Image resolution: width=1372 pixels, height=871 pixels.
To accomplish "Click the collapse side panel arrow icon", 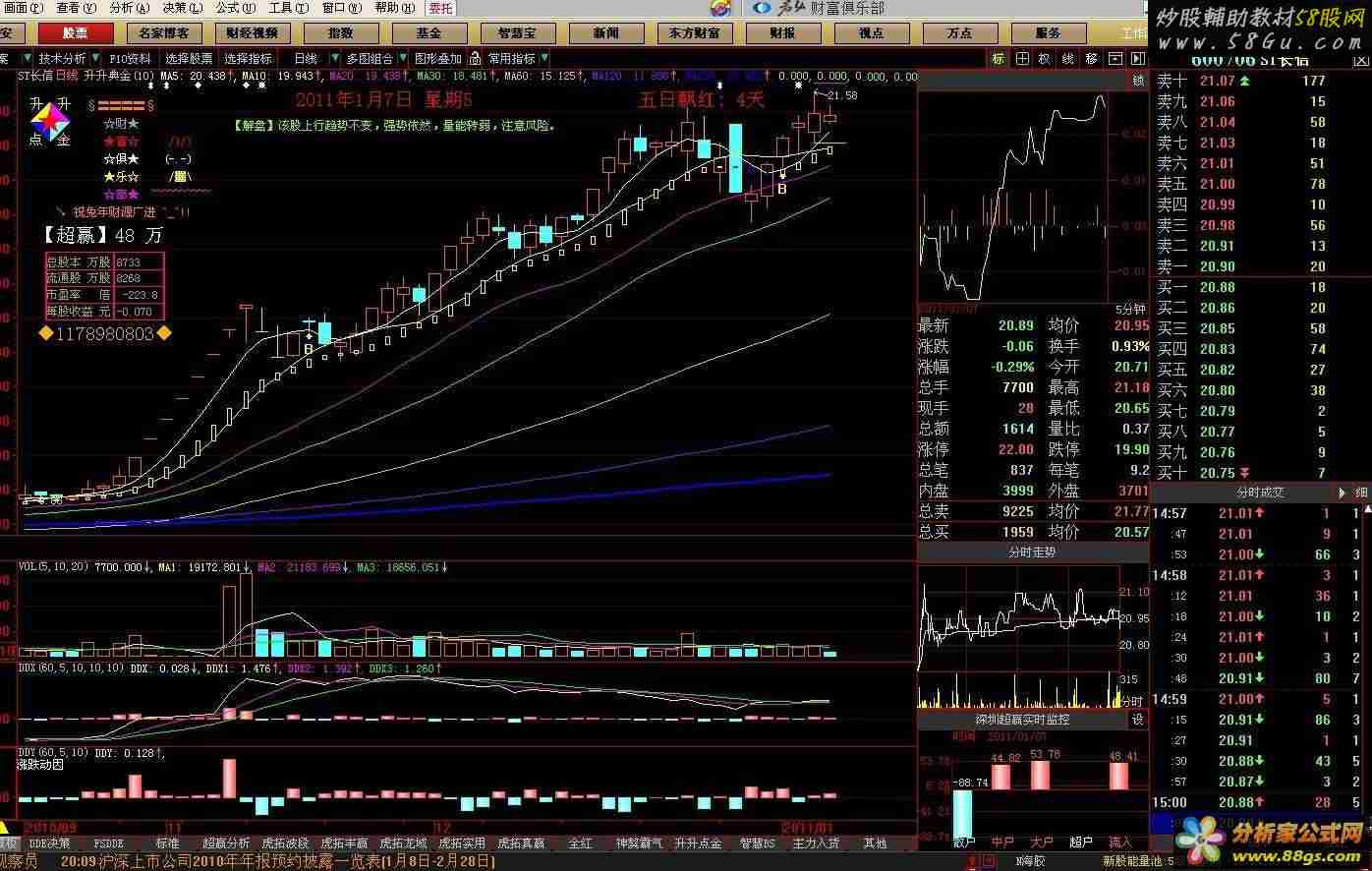I will [1137, 59].
